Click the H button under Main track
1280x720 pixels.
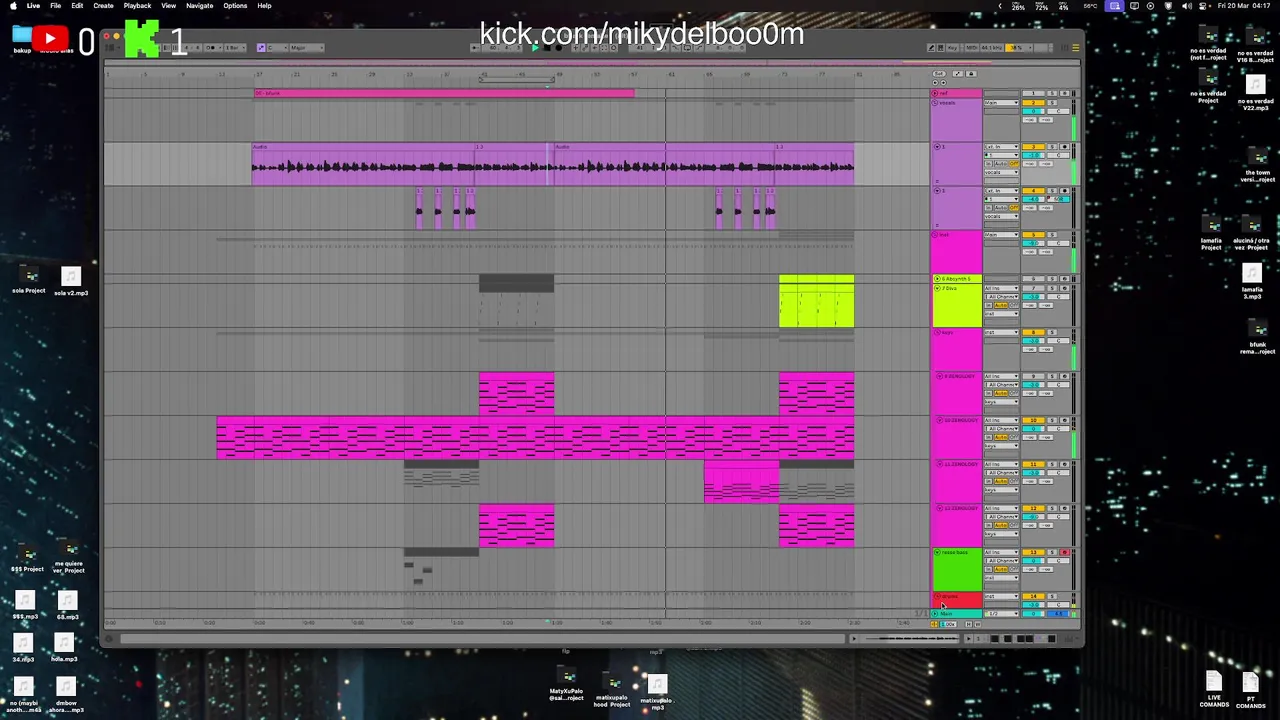968,624
